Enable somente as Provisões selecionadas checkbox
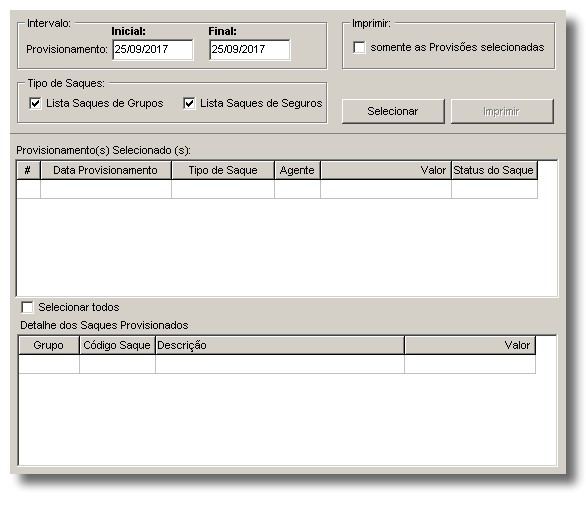The height and width of the screenshot is (524, 586). [x=359, y=47]
